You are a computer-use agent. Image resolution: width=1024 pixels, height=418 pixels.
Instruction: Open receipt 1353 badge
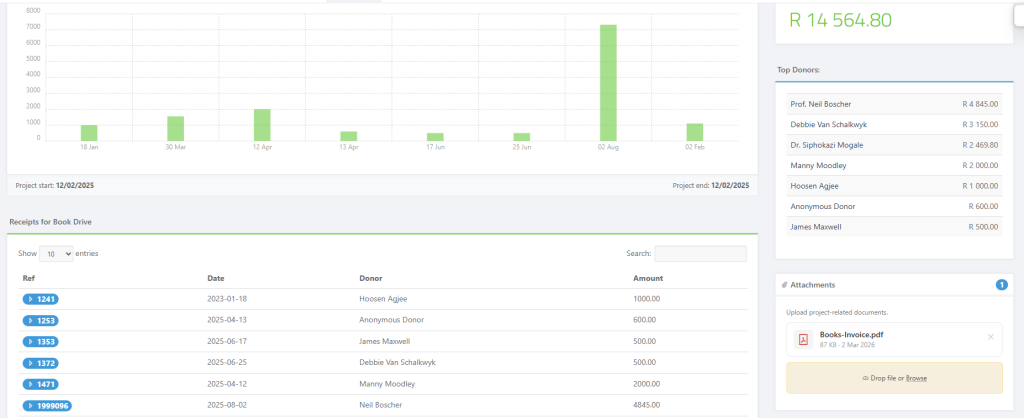[41, 341]
